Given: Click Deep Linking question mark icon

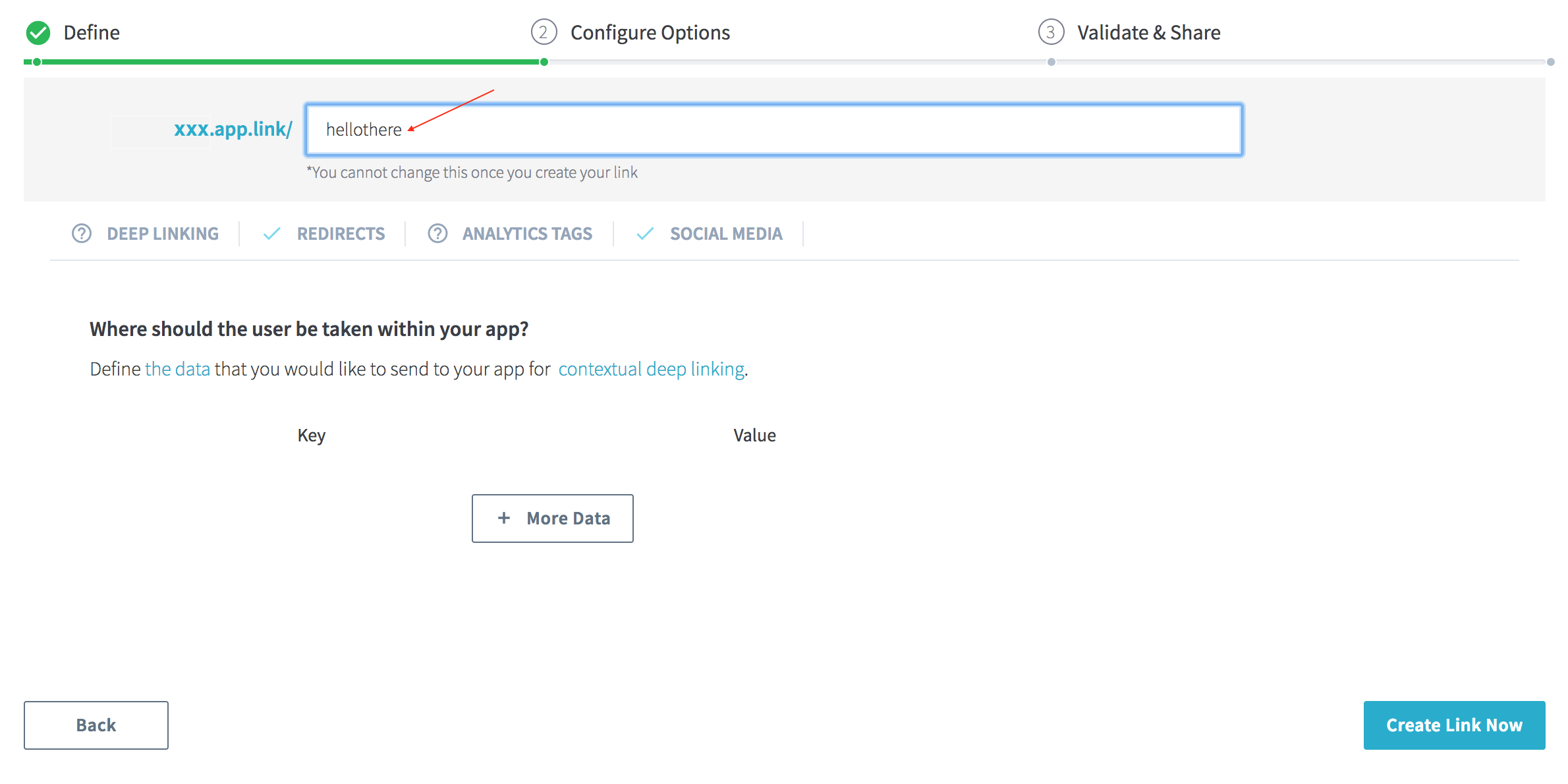Looking at the screenshot, I should [x=82, y=234].
